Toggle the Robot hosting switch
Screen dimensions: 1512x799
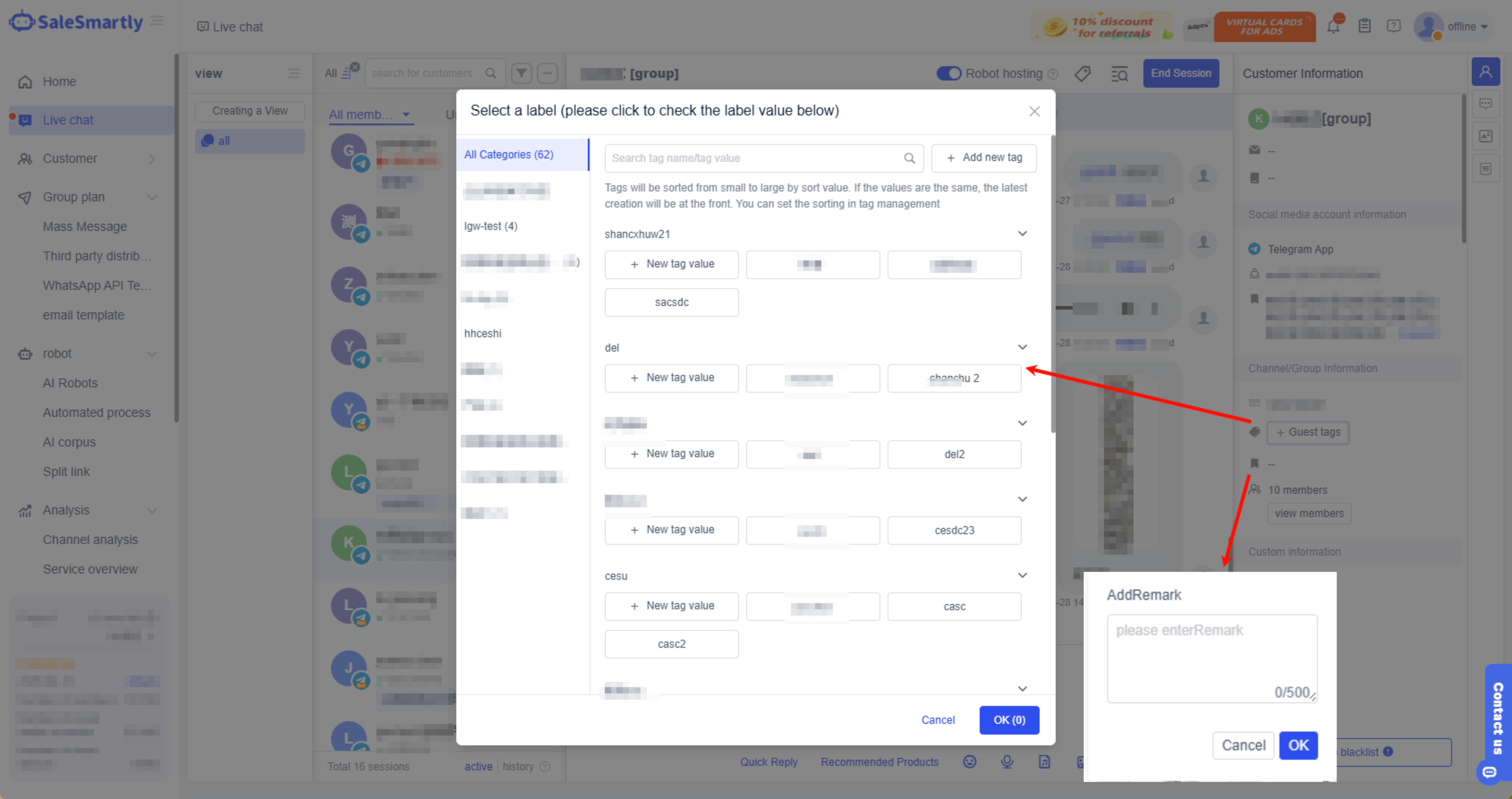(949, 73)
